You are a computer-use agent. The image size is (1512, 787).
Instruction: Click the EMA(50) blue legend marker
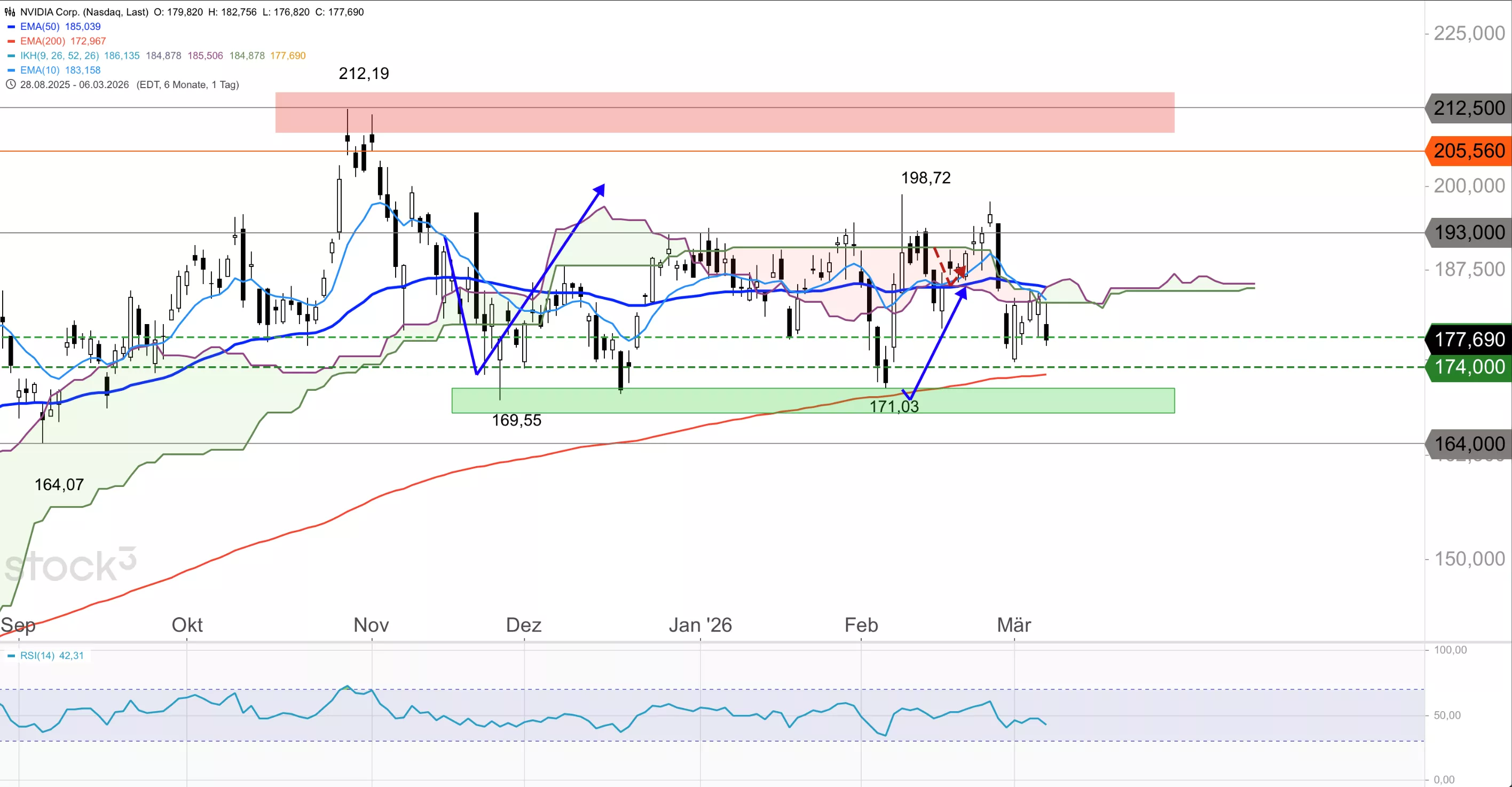[x=11, y=27]
